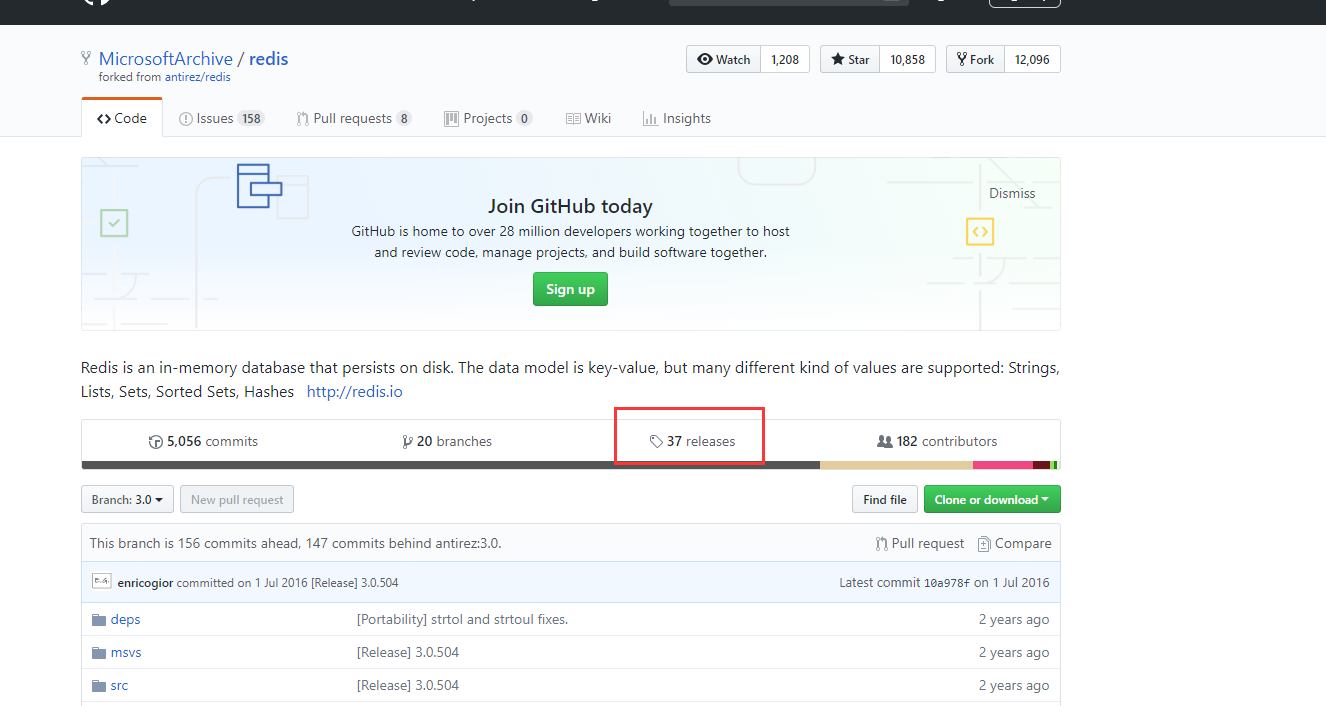Switch to the Projects tab
Image resolution: width=1326 pixels, height=706 pixels.
click(x=488, y=118)
